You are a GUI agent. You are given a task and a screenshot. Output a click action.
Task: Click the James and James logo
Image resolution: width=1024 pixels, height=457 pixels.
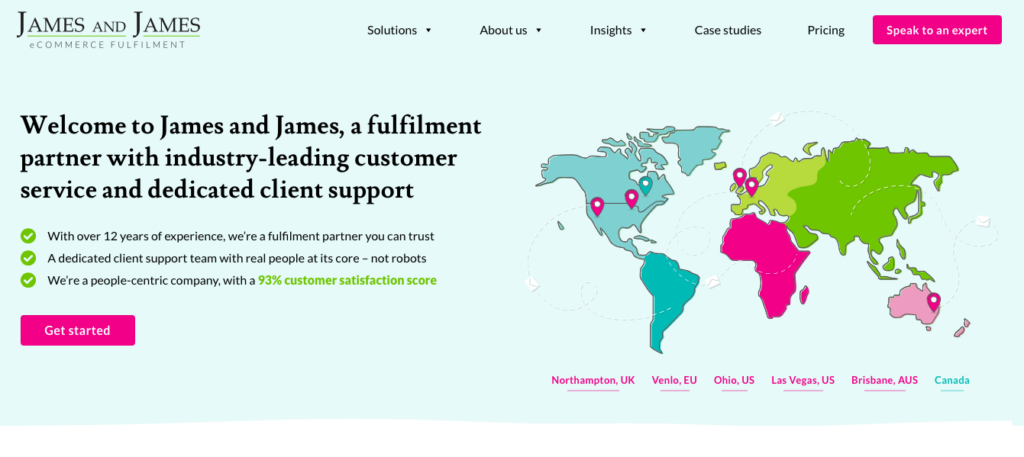pos(108,31)
